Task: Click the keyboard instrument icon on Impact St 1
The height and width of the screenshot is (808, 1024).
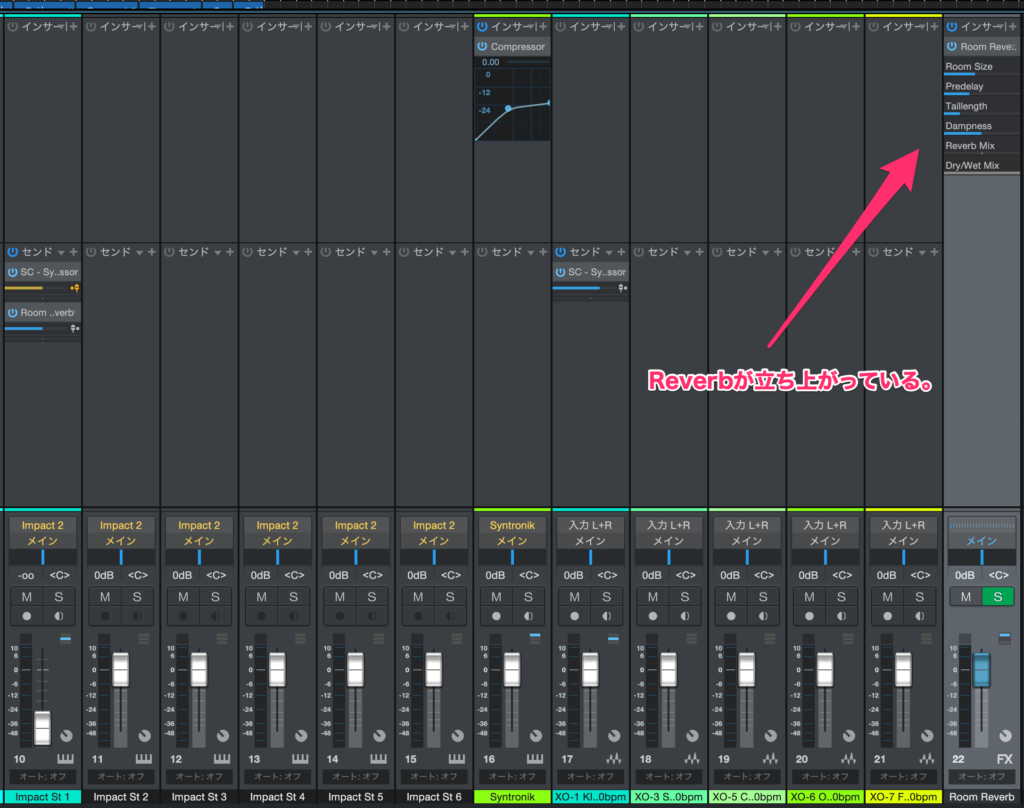Action: [x=66, y=760]
